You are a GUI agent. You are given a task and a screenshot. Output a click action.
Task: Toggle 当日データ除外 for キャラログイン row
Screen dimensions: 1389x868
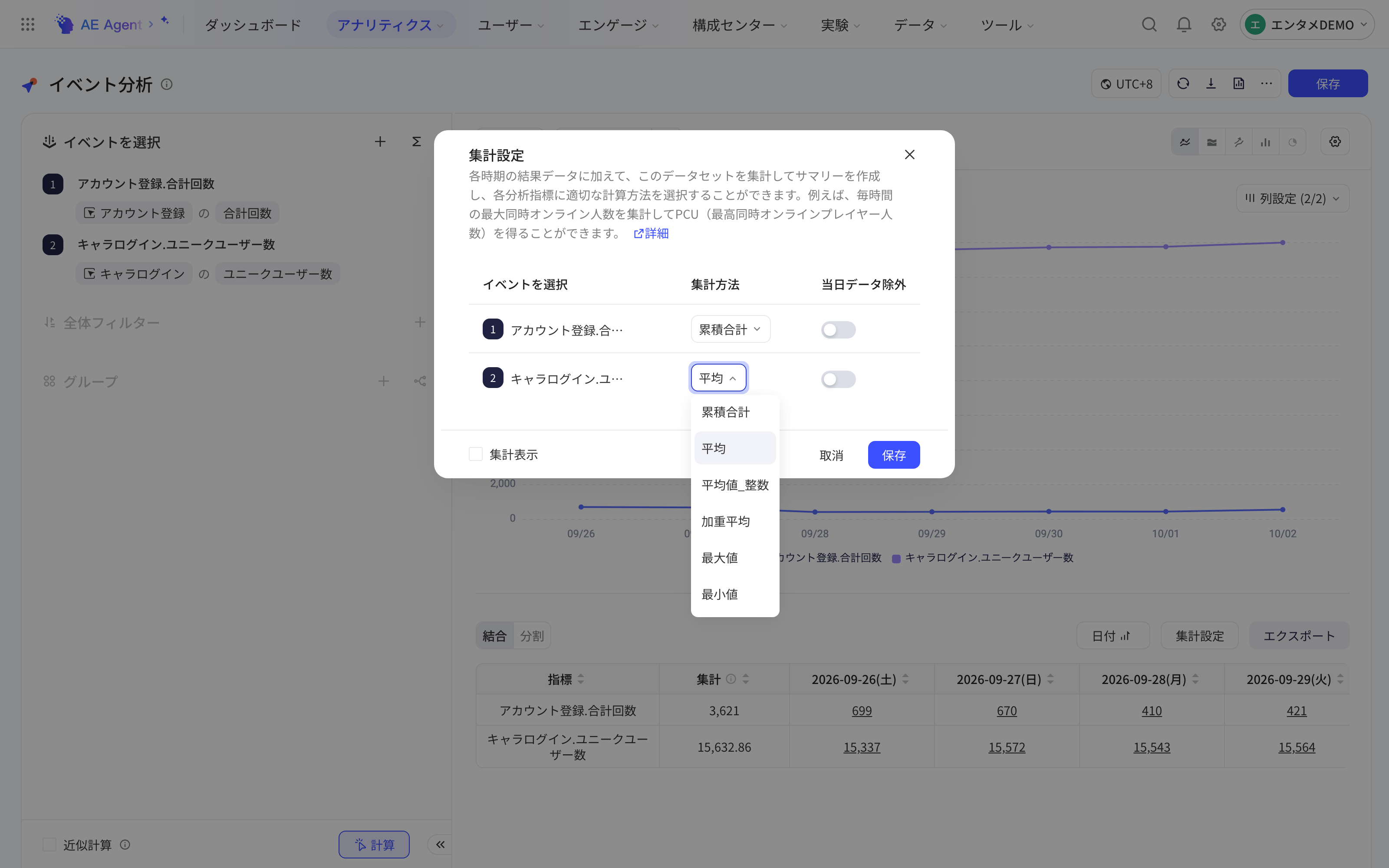click(838, 379)
